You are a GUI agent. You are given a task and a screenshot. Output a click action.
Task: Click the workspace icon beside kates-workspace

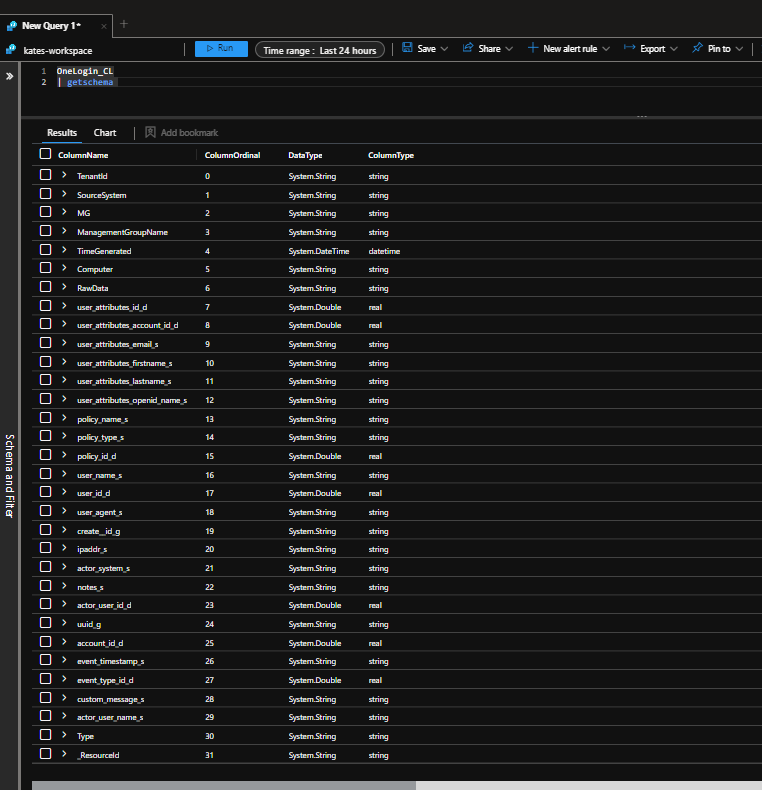click(11, 50)
